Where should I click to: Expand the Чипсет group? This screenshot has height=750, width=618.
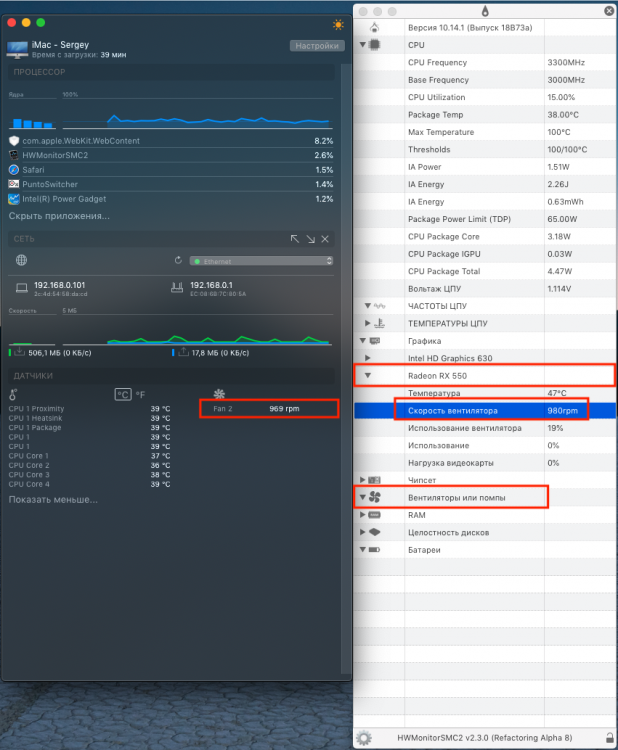(363, 480)
